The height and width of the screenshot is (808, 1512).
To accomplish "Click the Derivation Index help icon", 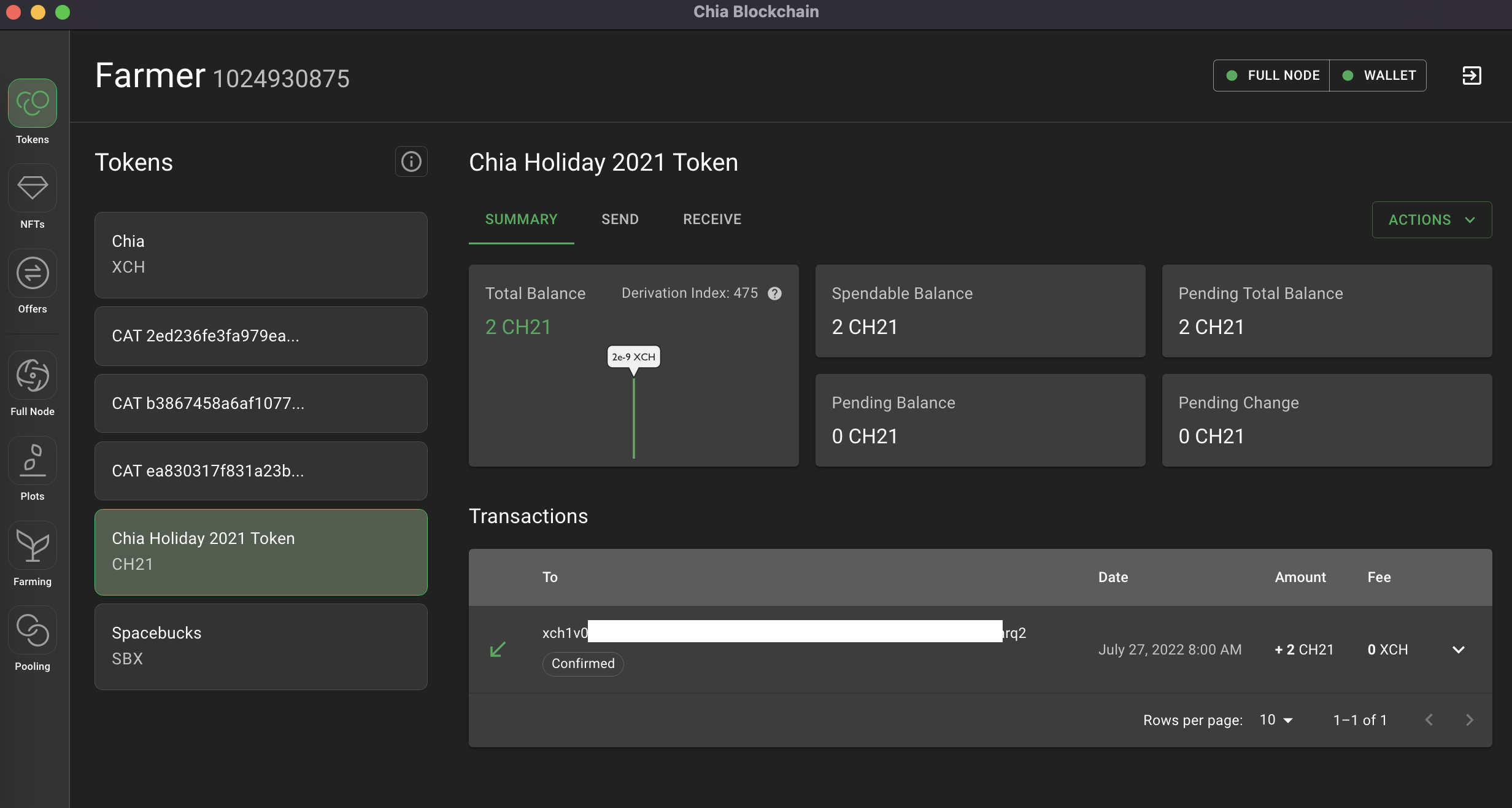I will click(775, 293).
